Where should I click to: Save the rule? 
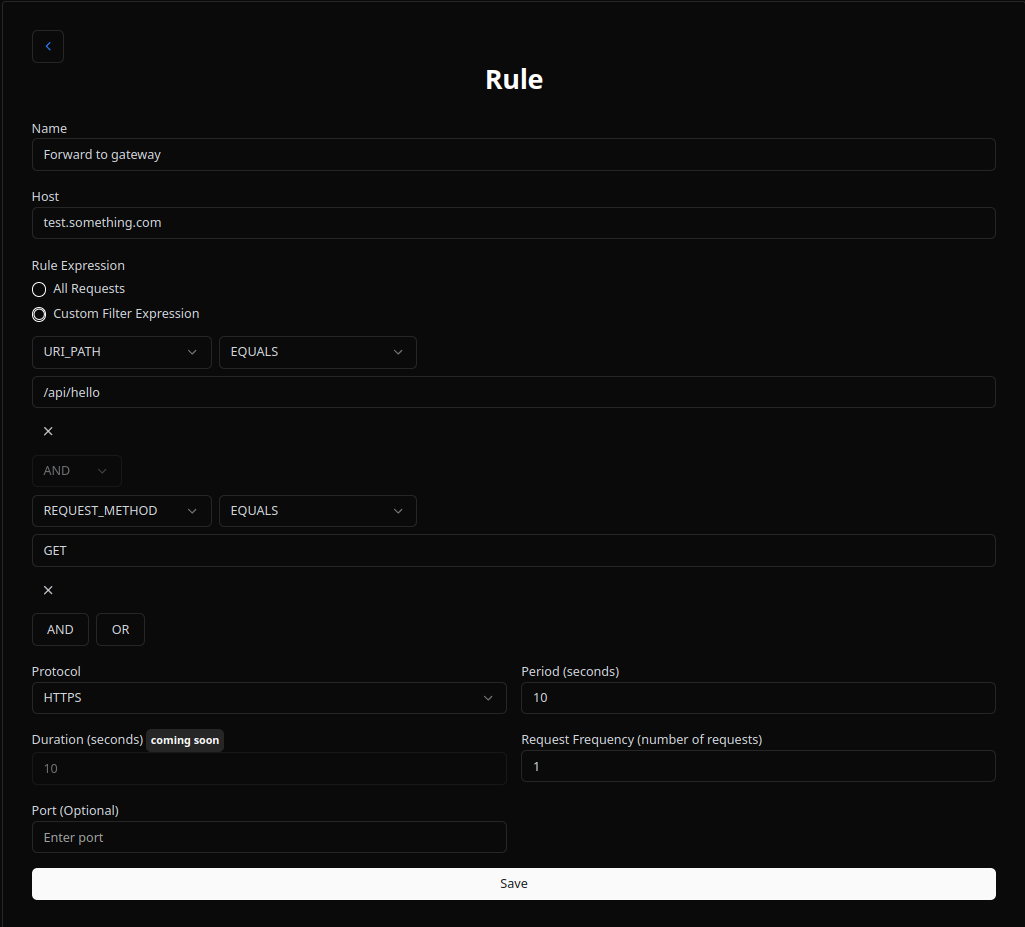click(513, 884)
